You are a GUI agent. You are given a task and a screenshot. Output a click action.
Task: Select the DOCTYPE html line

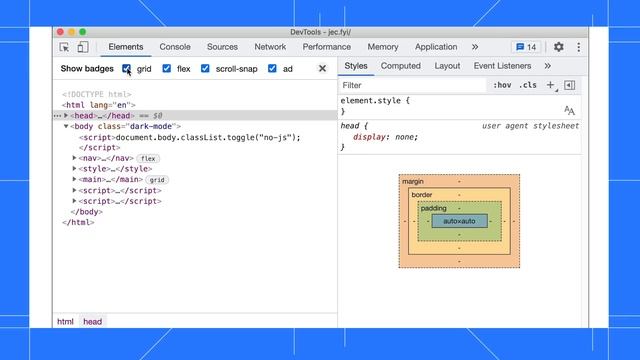(x=96, y=94)
